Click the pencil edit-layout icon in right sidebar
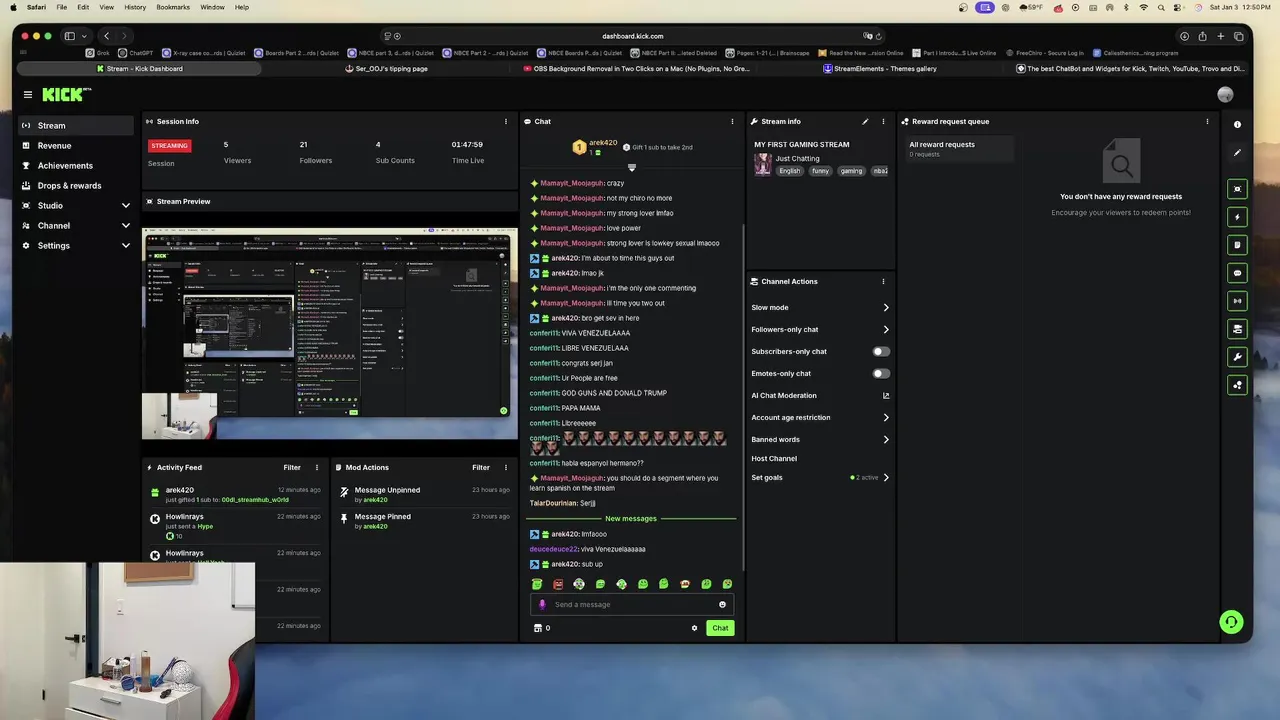The height and width of the screenshot is (720, 1280). point(1237,153)
